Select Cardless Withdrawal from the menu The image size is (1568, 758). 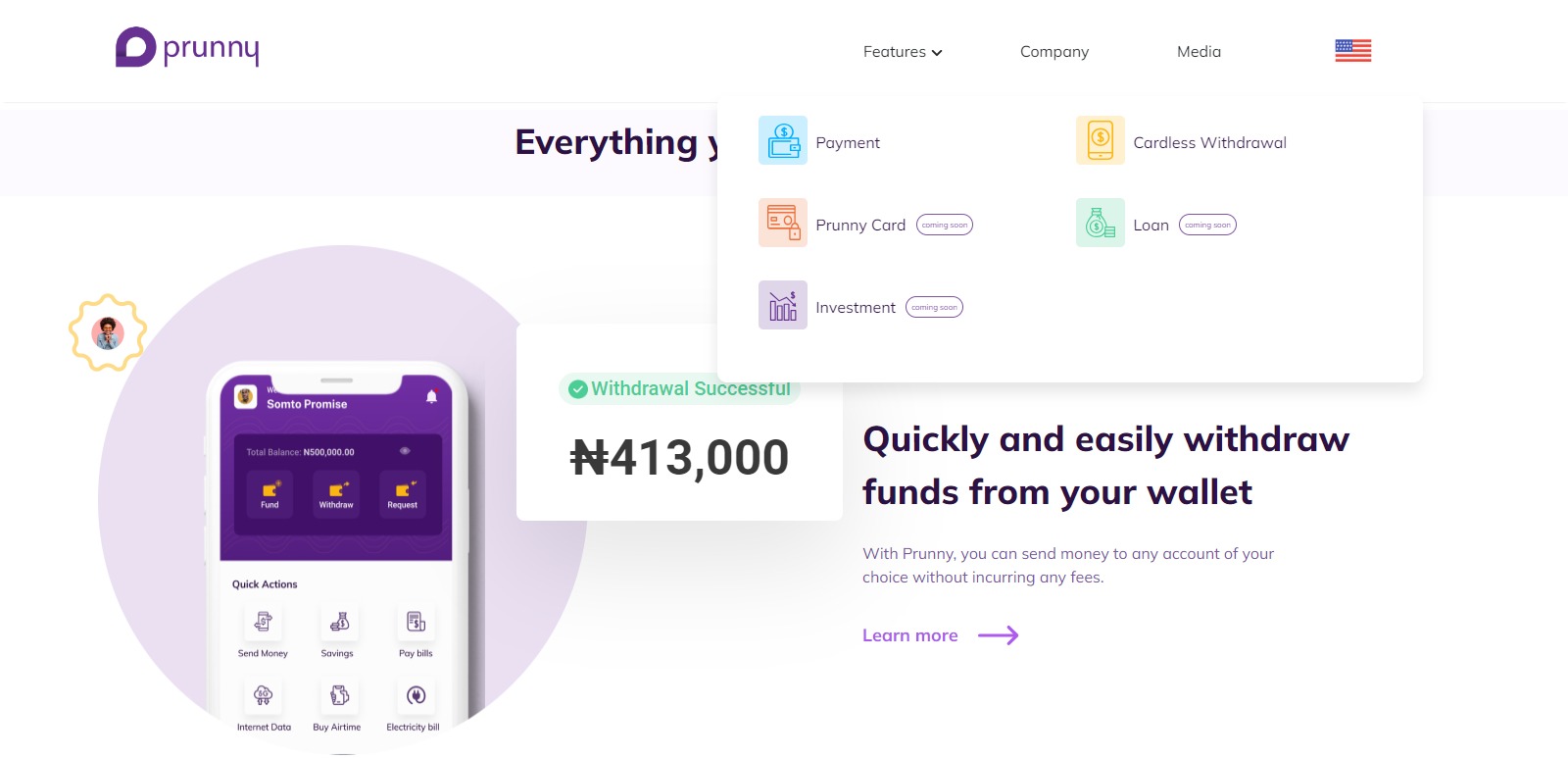coord(1209,143)
